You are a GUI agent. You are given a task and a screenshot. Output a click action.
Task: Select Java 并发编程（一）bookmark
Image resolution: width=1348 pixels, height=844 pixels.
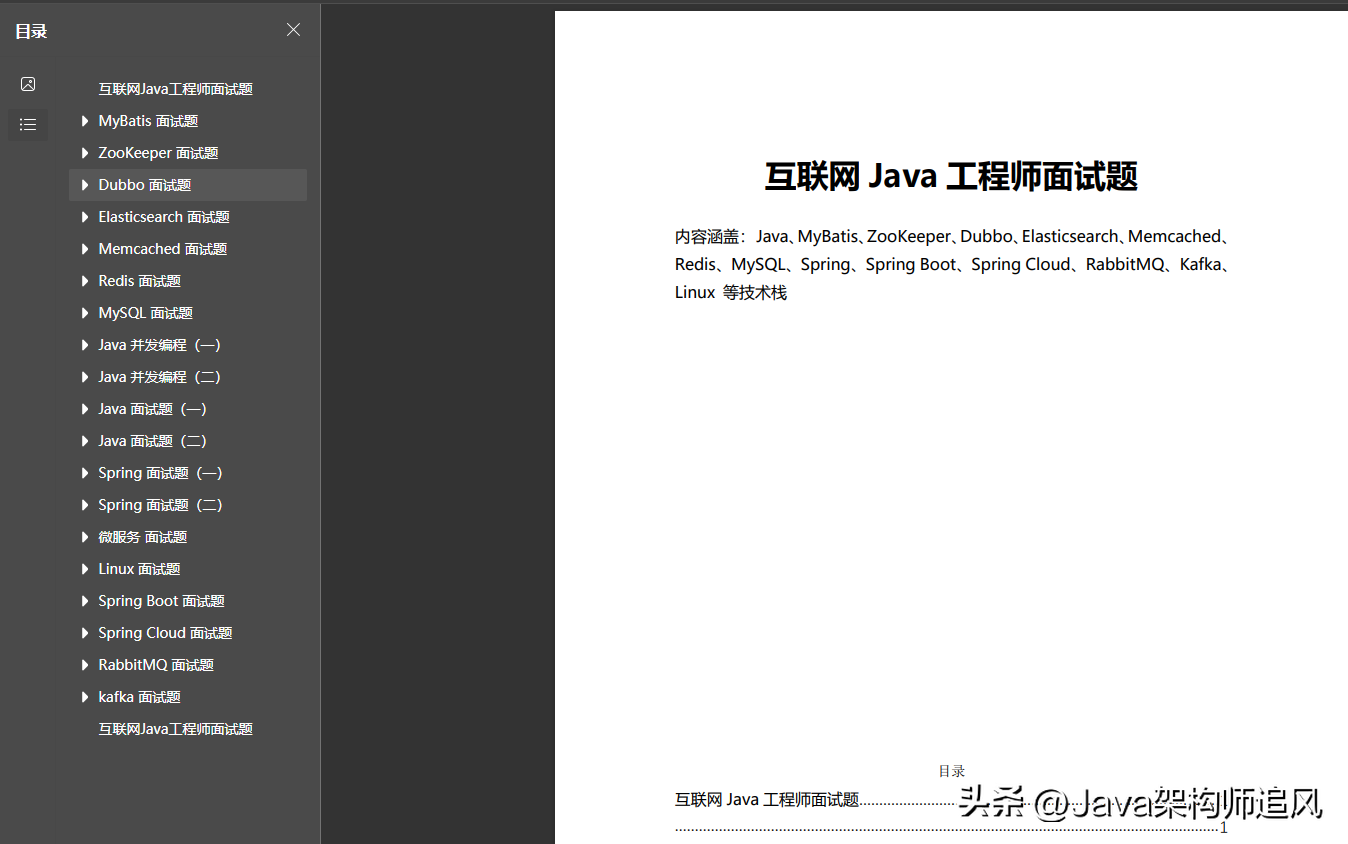point(160,345)
